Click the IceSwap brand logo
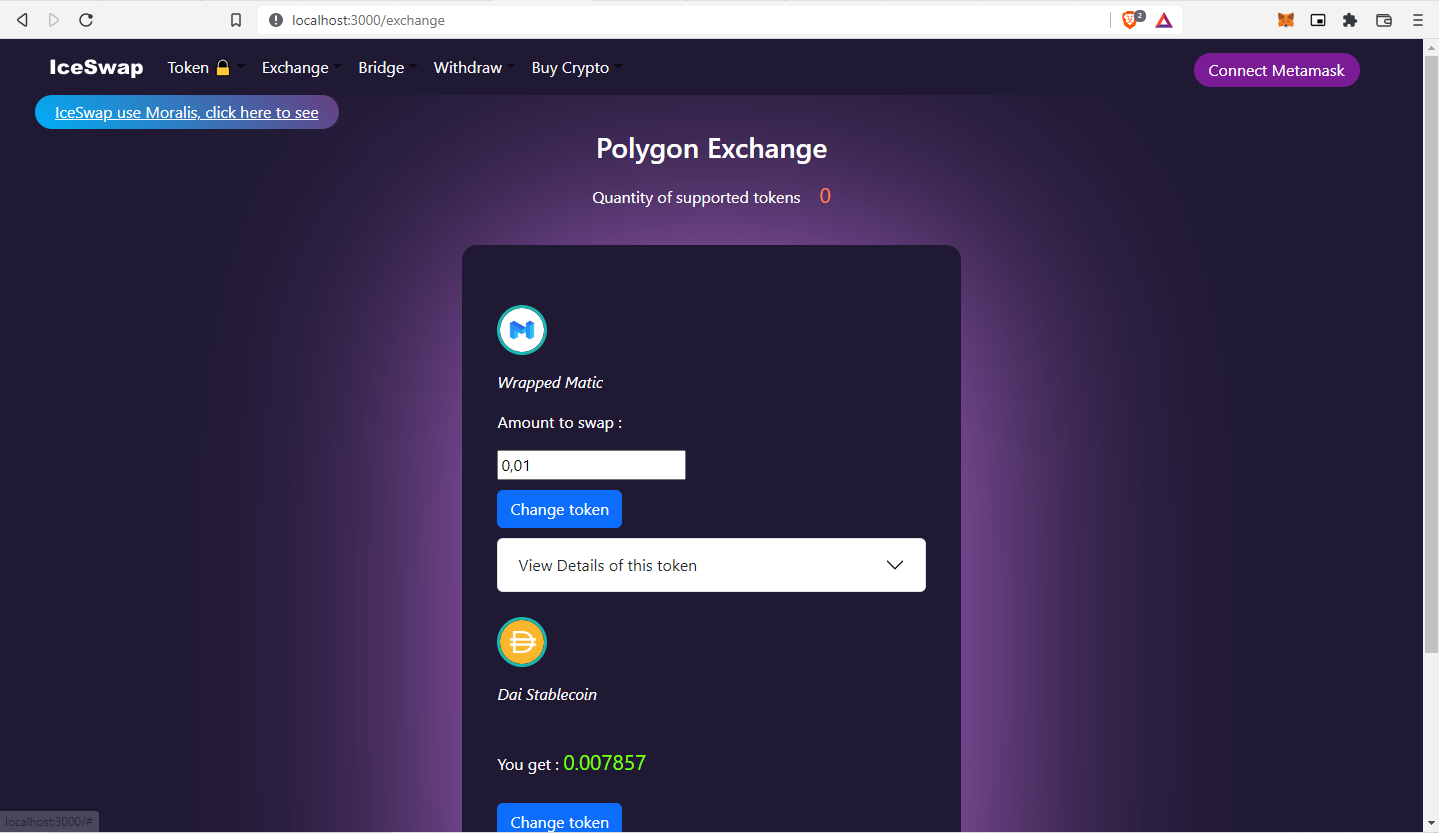Screen dimensions: 1439x833 point(96,68)
